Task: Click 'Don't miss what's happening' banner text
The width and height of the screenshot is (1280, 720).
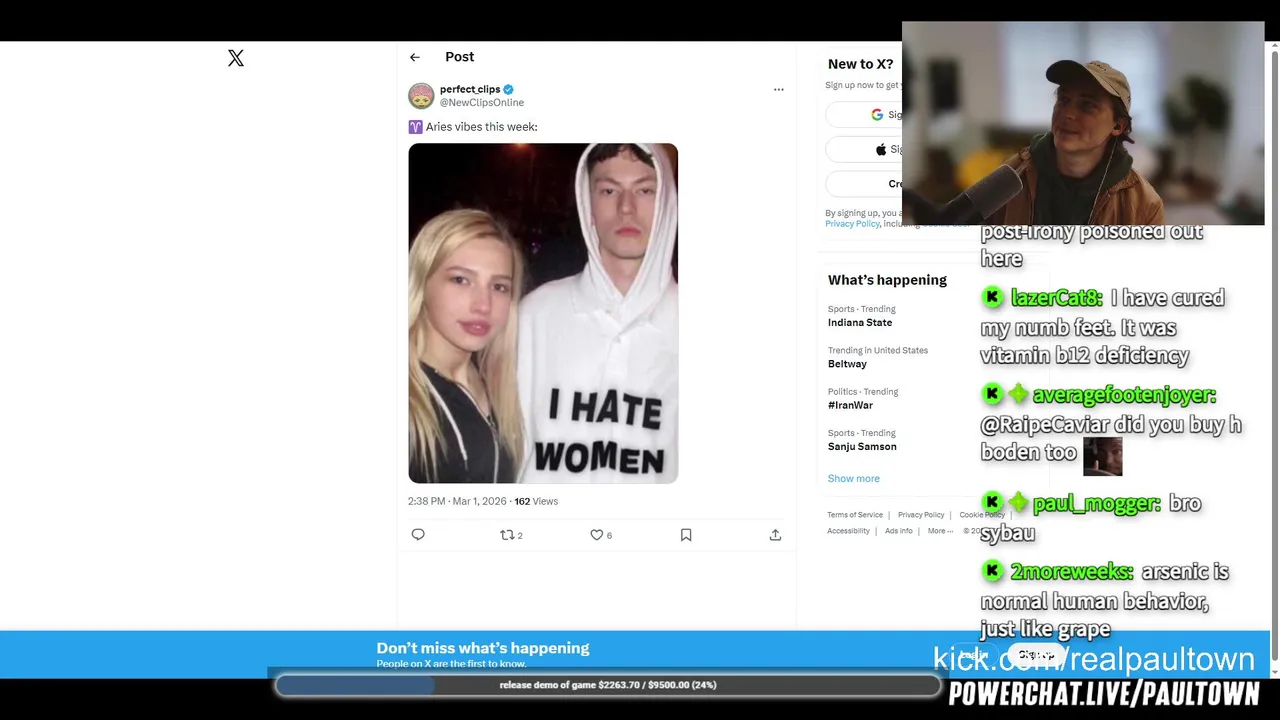Action: [483, 648]
